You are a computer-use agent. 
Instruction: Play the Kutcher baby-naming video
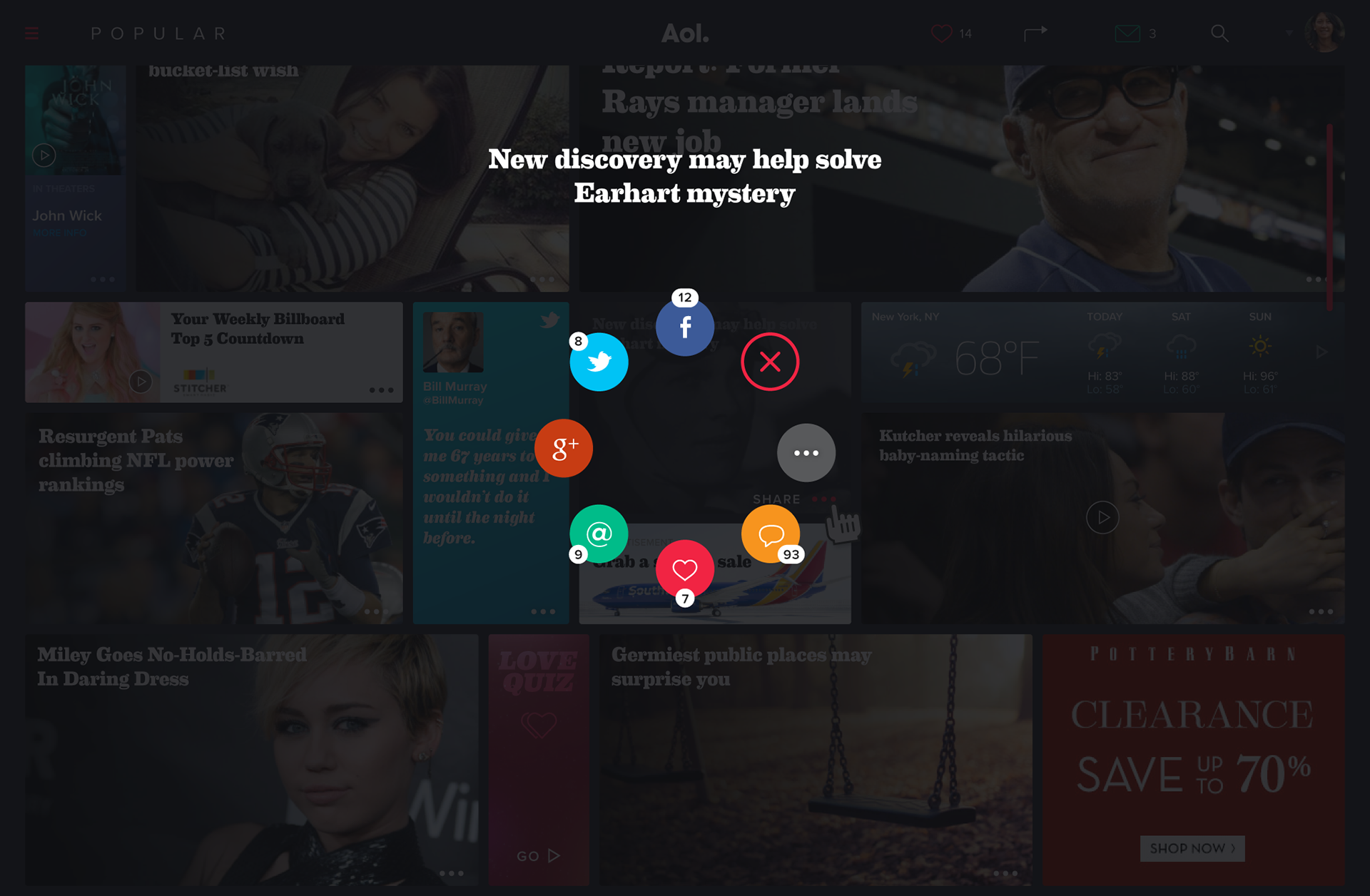click(x=1102, y=517)
